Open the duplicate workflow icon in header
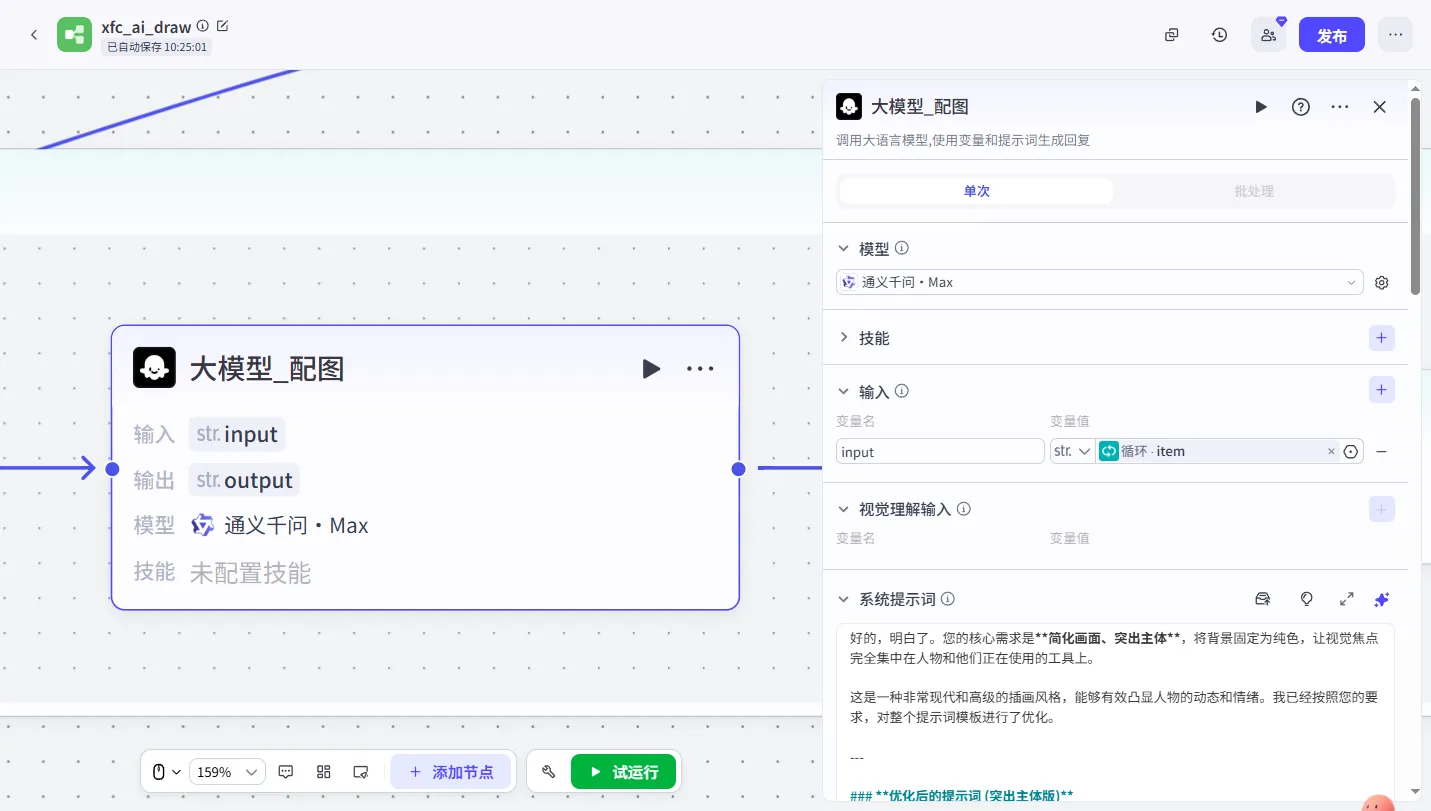1431x811 pixels. click(1172, 35)
